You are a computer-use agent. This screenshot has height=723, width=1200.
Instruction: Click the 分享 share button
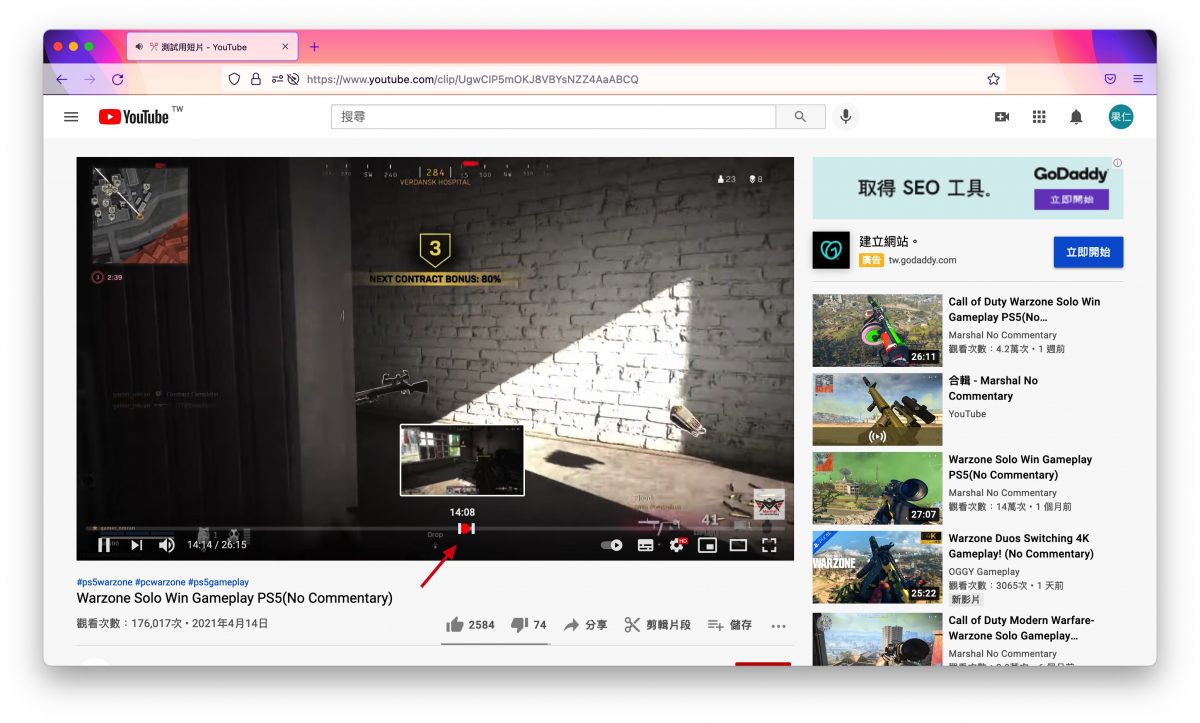pyautogui.click(x=585, y=625)
